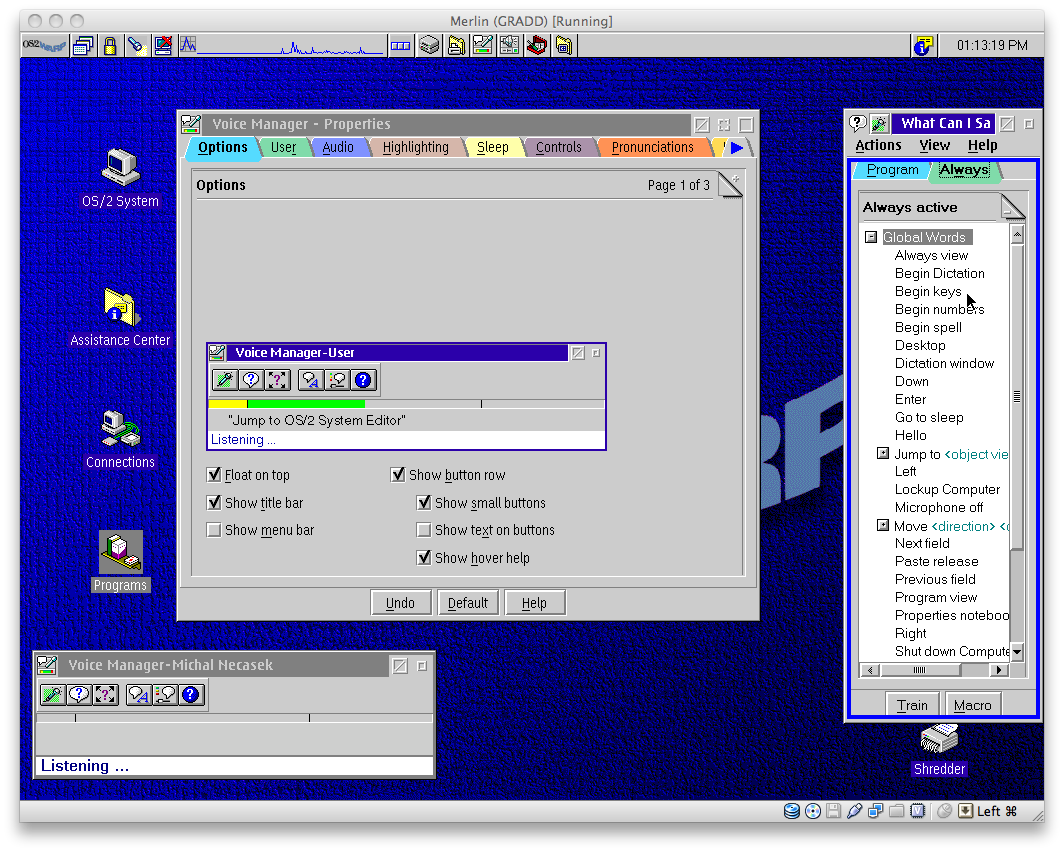Click the three-box tray switcher icon in WarpCenter
The width and height of the screenshot is (1064, 852).
point(400,45)
